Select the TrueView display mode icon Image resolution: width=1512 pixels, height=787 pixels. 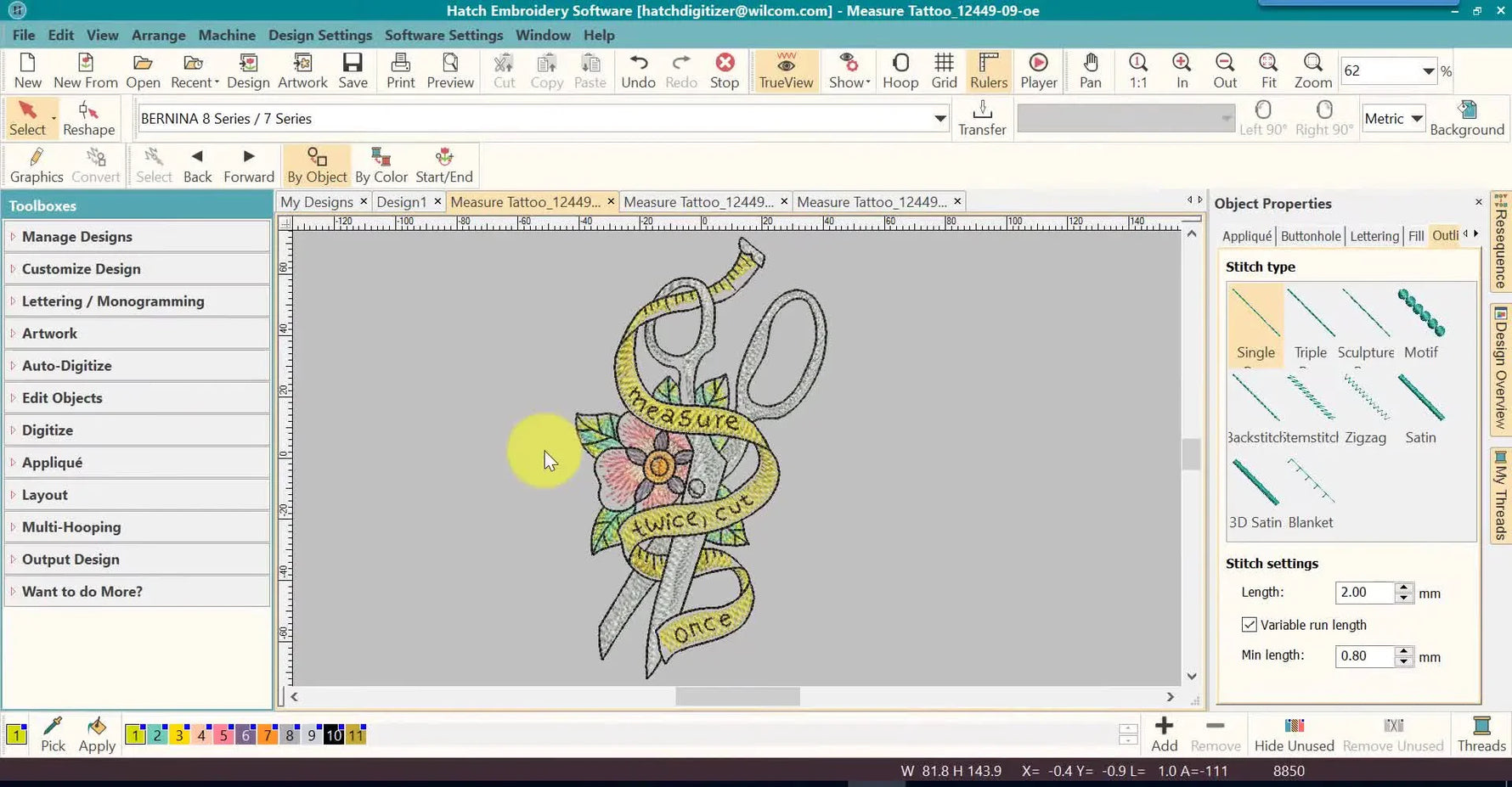coord(784,70)
